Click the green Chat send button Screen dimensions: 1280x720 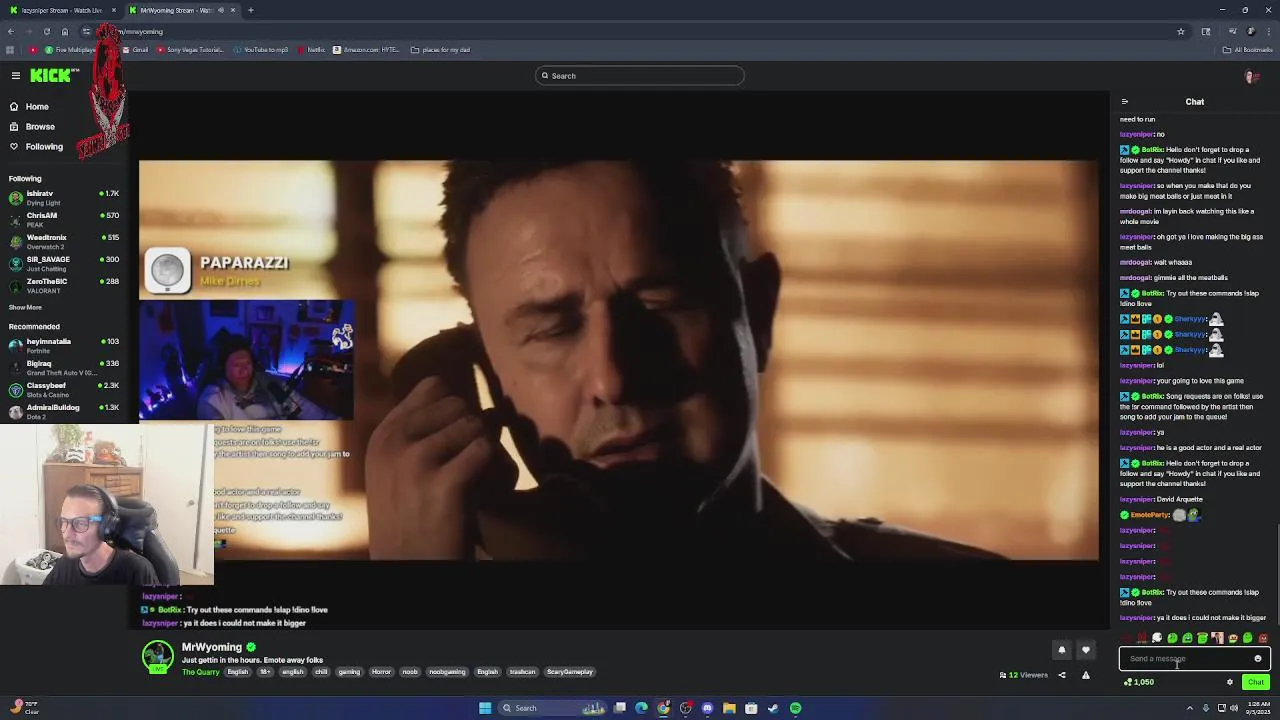[x=1256, y=682]
